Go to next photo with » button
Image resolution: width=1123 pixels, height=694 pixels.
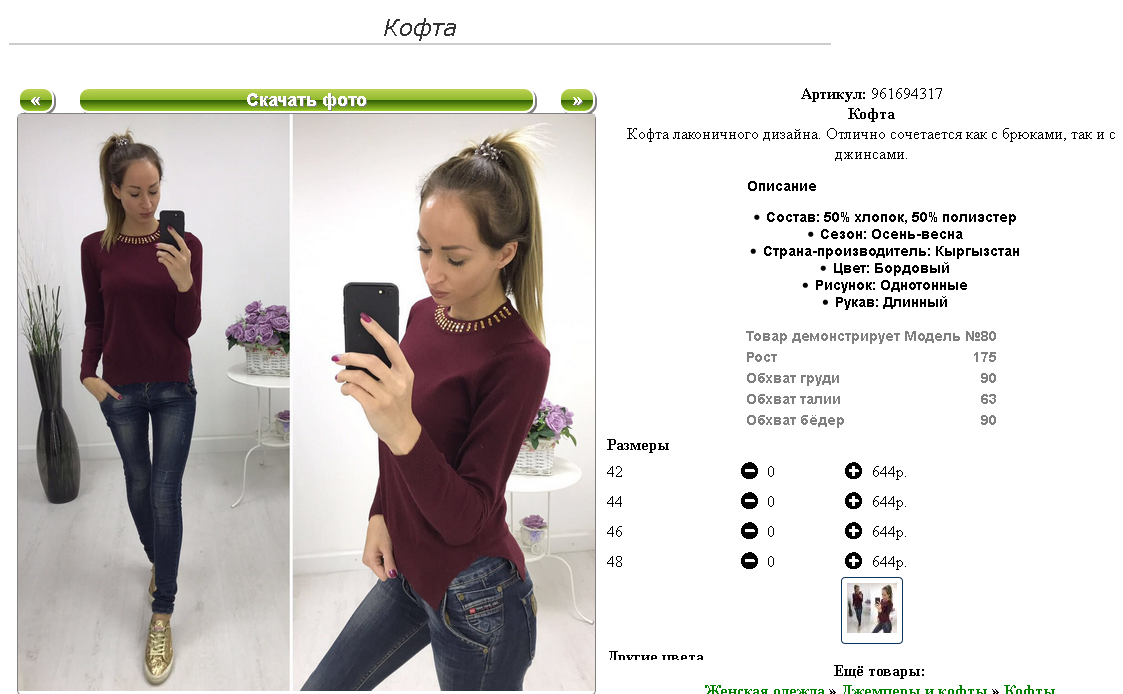tap(577, 100)
